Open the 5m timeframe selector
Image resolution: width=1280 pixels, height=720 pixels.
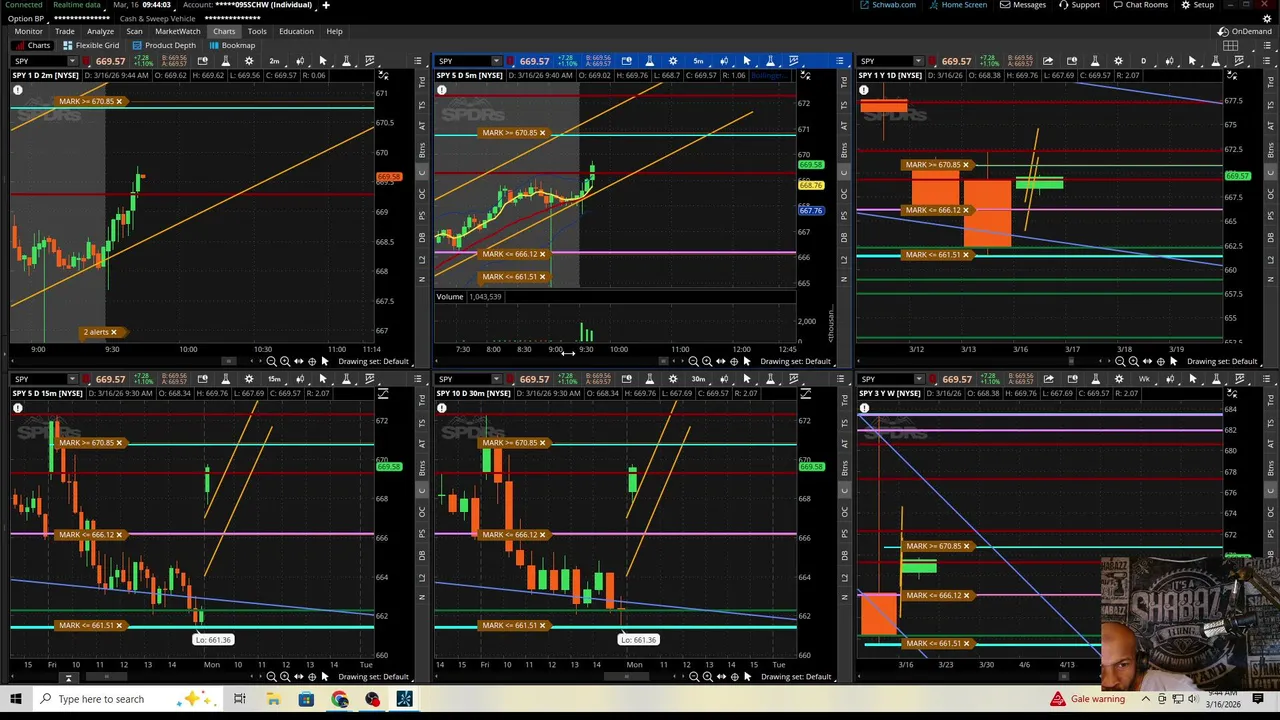(698, 61)
